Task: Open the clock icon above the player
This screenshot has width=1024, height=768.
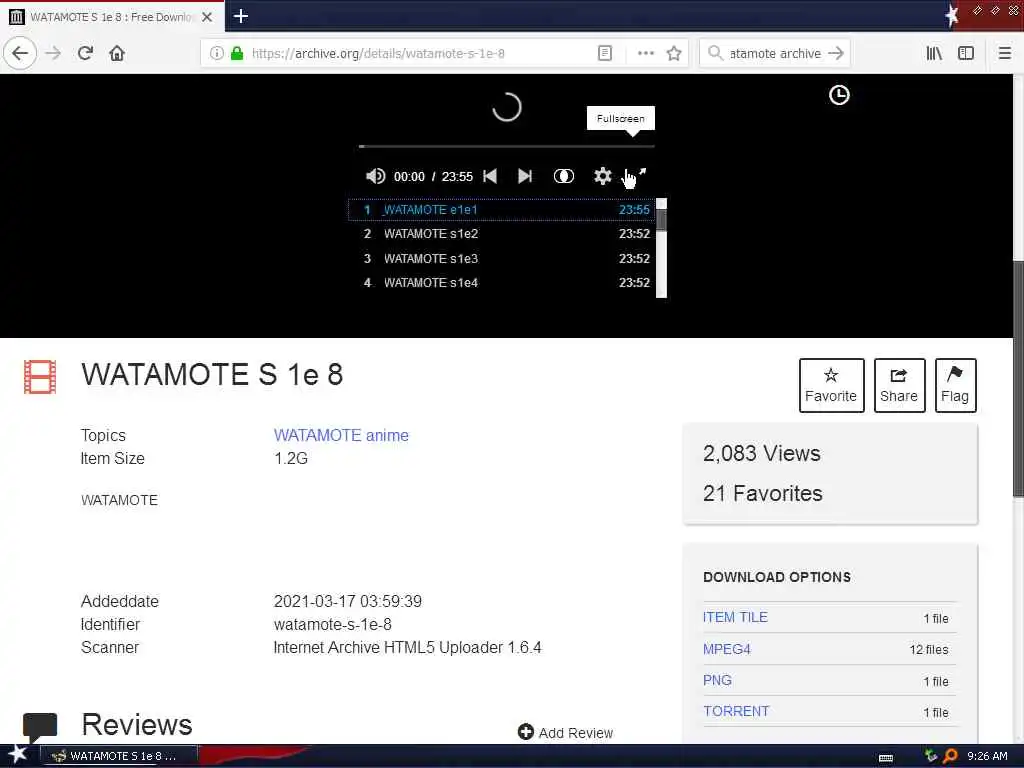Action: [x=839, y=95]
